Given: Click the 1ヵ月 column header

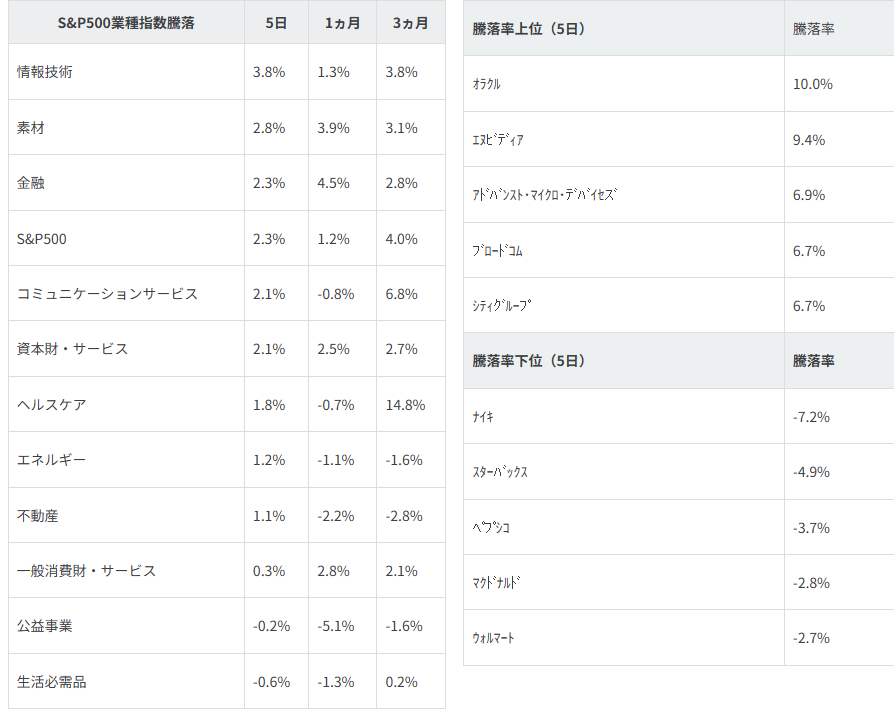Looking at the screenshot, I should [x=342, y=23].
